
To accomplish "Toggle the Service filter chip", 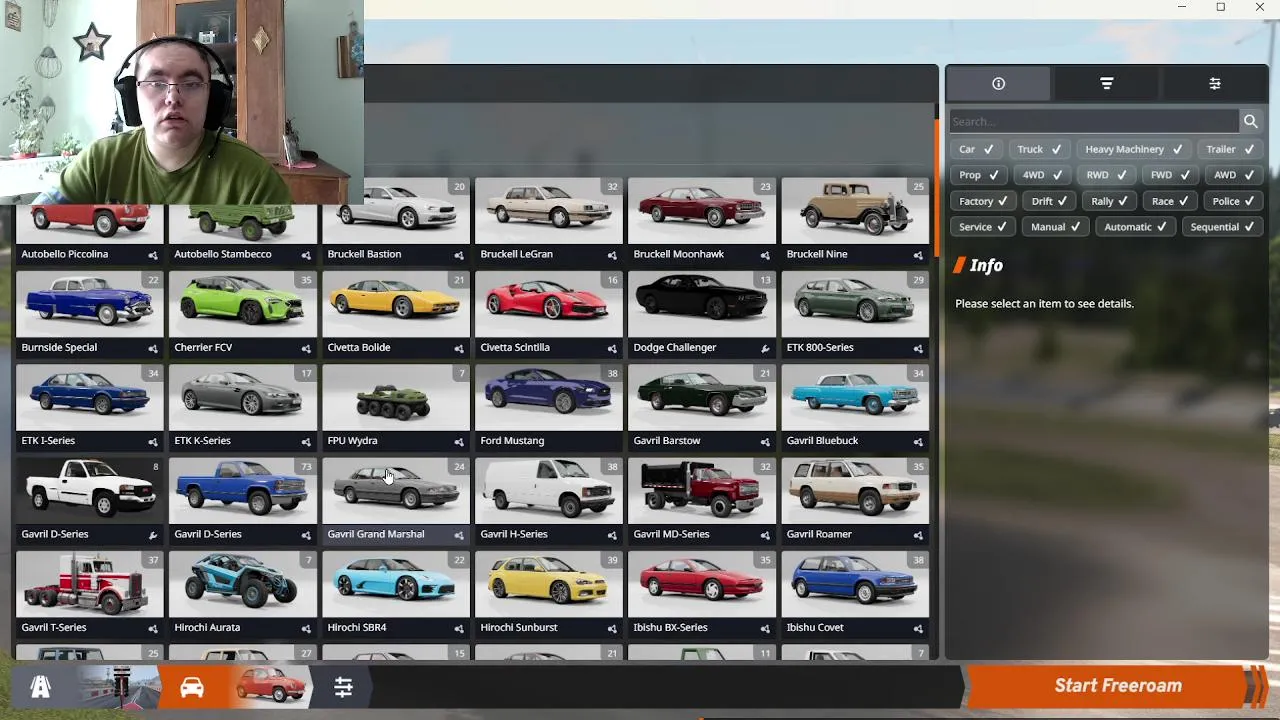I will 982,227.
